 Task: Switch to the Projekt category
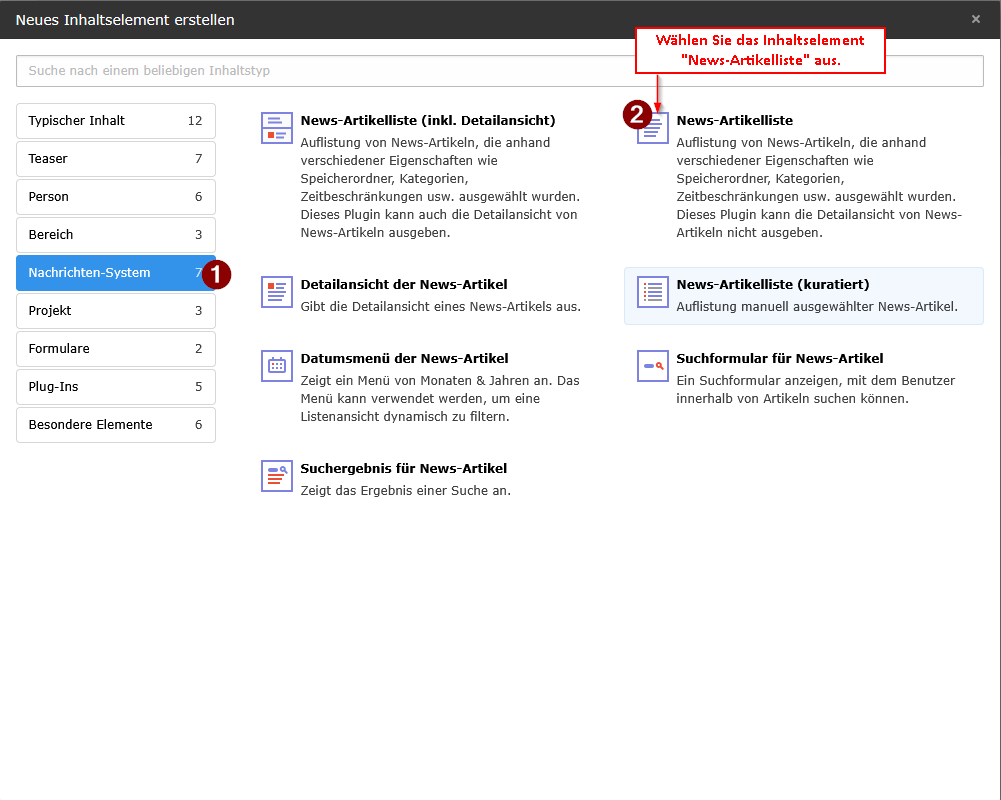click(110, 310)
